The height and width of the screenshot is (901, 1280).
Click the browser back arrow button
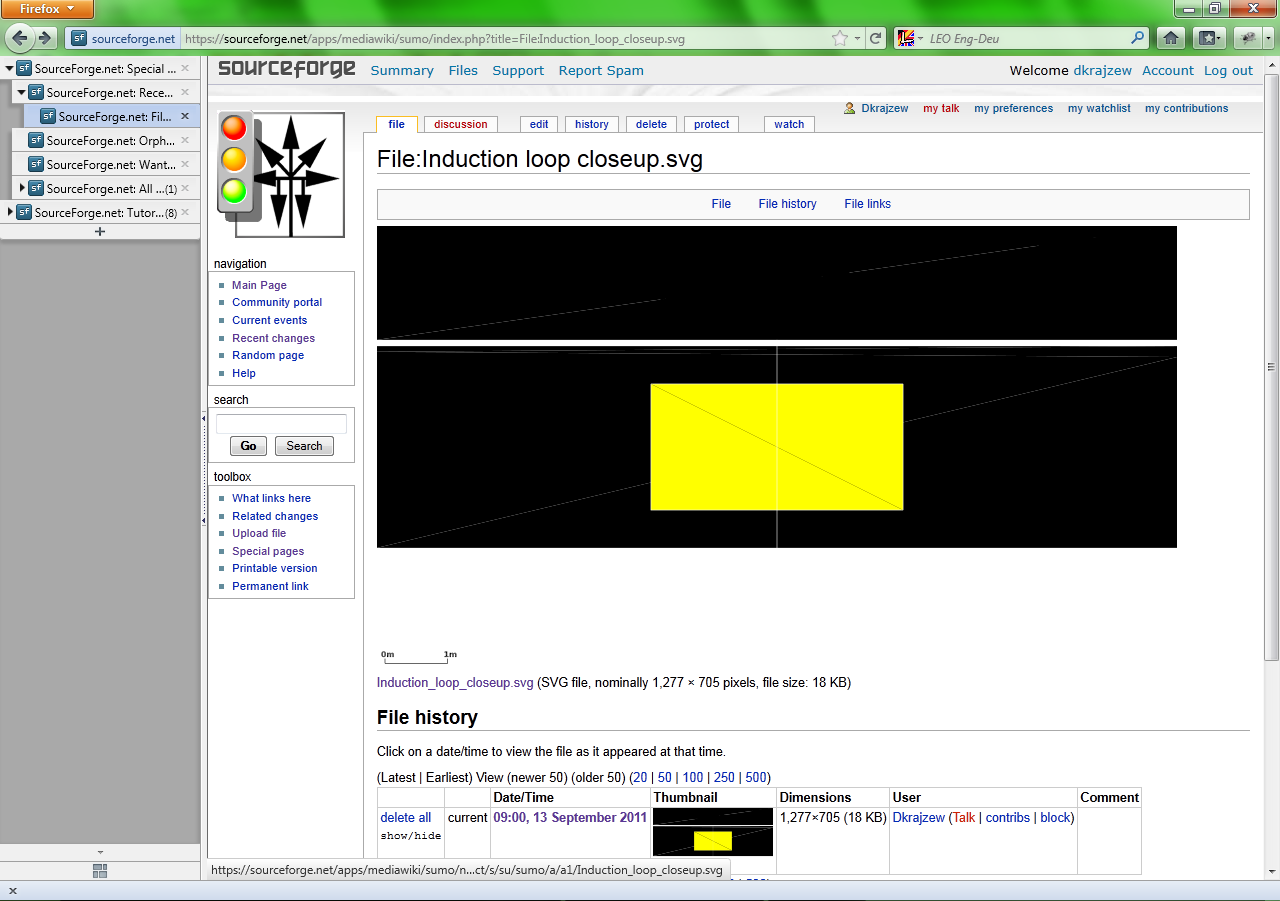pyautogui.click(x=20, y=39)
